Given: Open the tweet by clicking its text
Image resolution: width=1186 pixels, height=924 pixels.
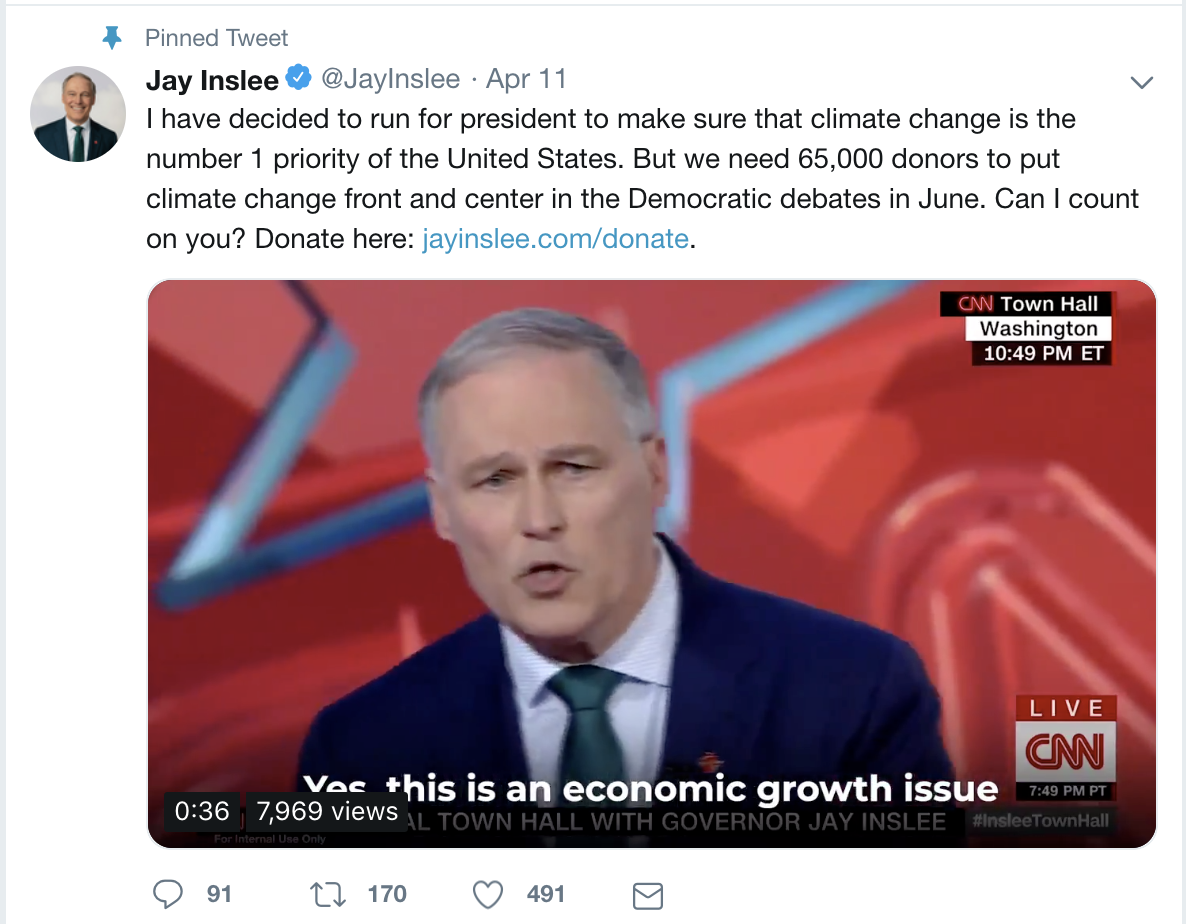Looking at the screenshot, I should pos(610,159).
